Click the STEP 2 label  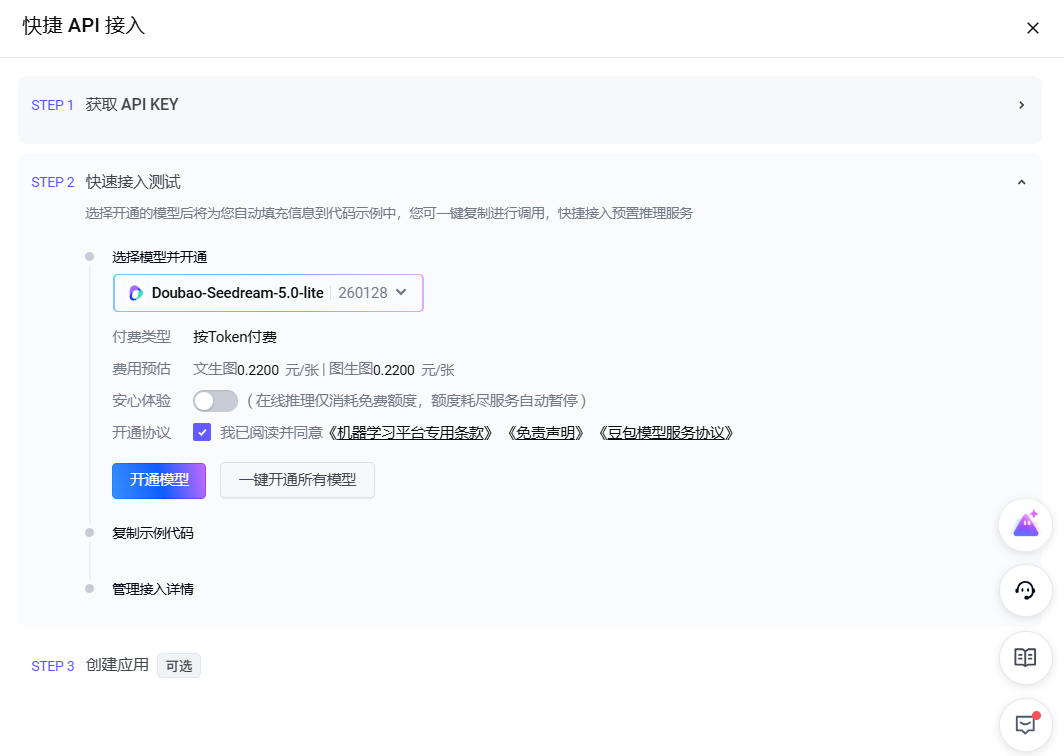click(52, 183)
